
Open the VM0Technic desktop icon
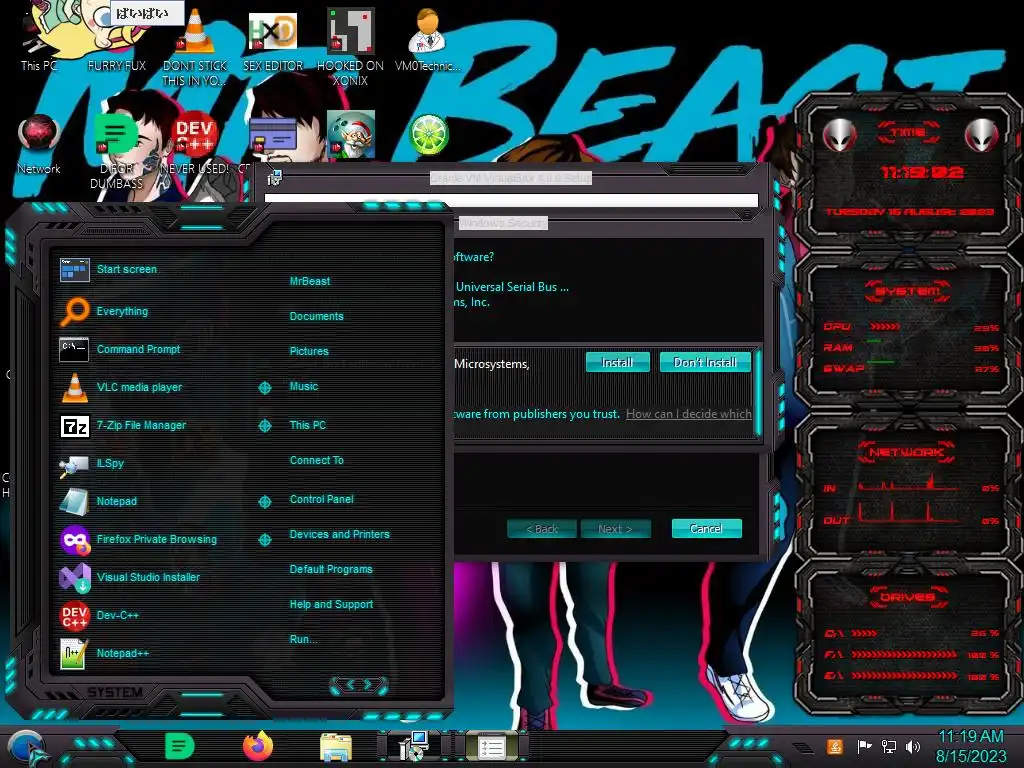pos(428,39)
